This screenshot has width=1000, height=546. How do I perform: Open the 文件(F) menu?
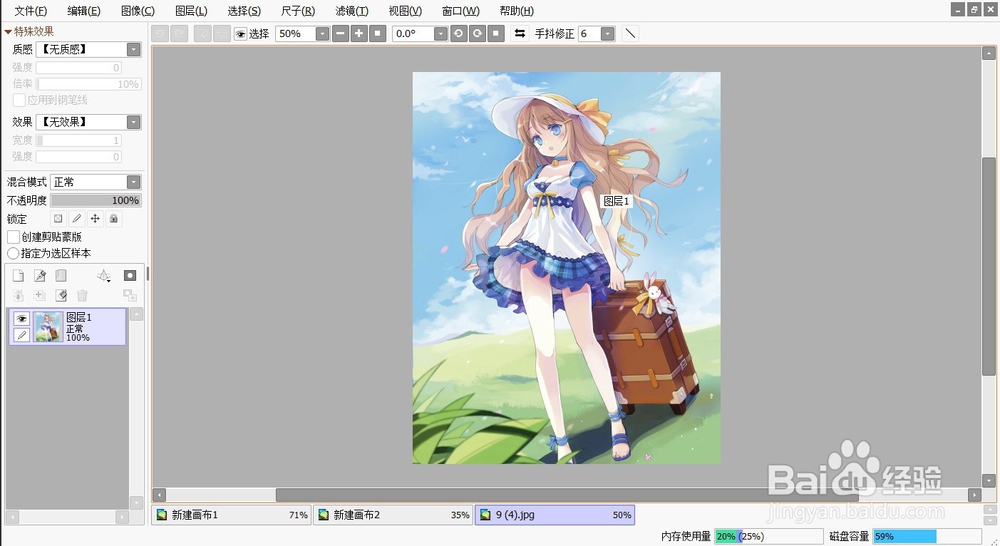pyautogui.click(x=31, y=11)
